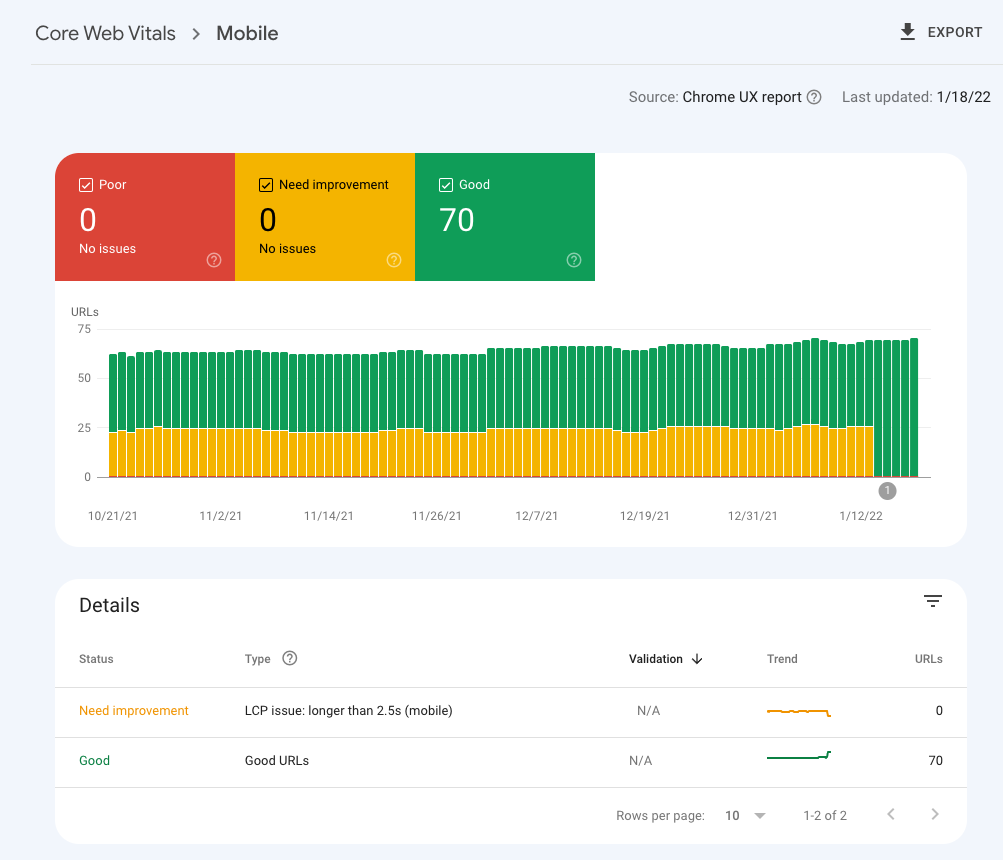Viewport: 1003px width, 860px height.
Task: Click the 1/12/22 date axis label
Action: 861,516
